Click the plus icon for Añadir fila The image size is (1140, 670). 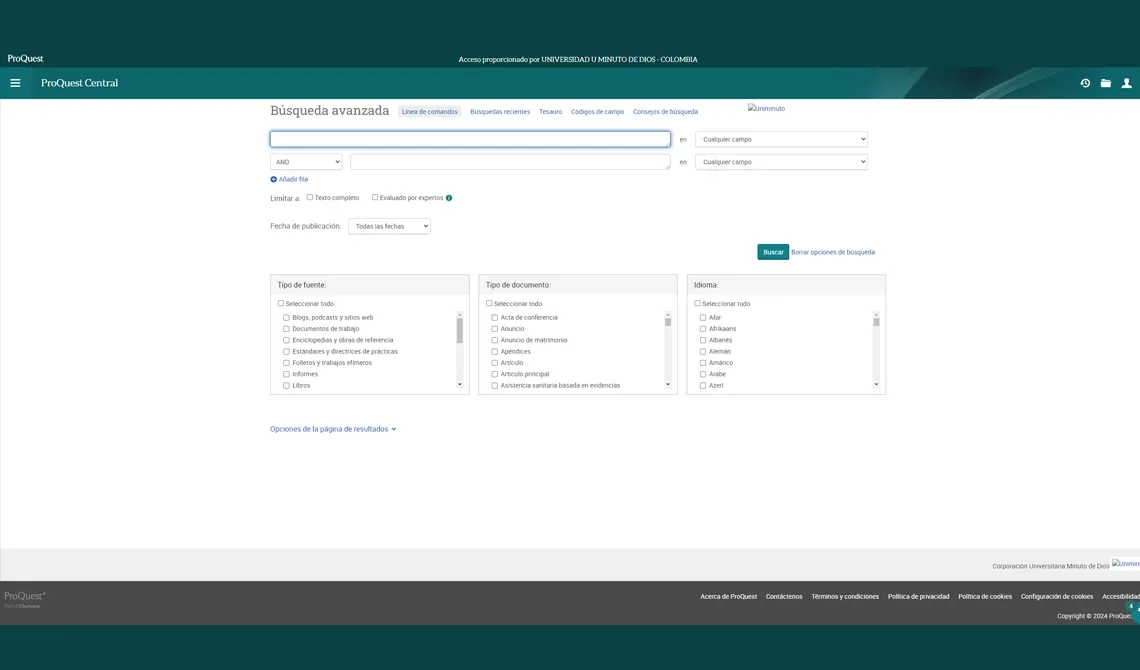click(x=273, y=179)
